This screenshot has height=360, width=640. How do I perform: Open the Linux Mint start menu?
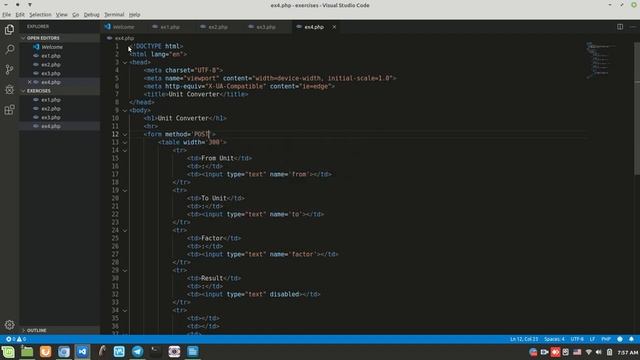8,351
